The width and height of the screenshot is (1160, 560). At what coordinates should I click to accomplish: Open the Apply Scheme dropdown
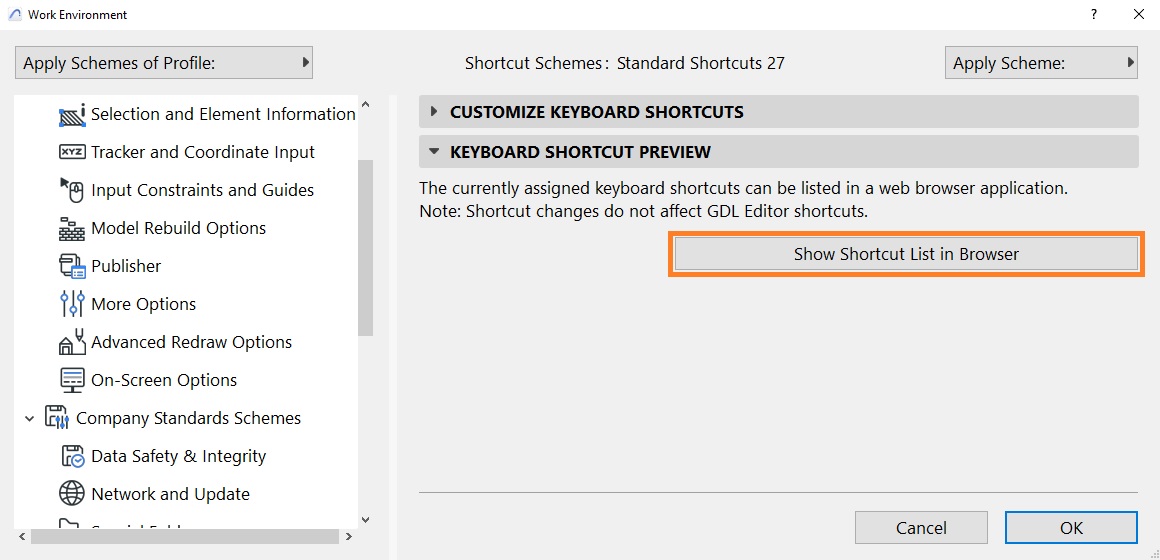point(1041,63)
